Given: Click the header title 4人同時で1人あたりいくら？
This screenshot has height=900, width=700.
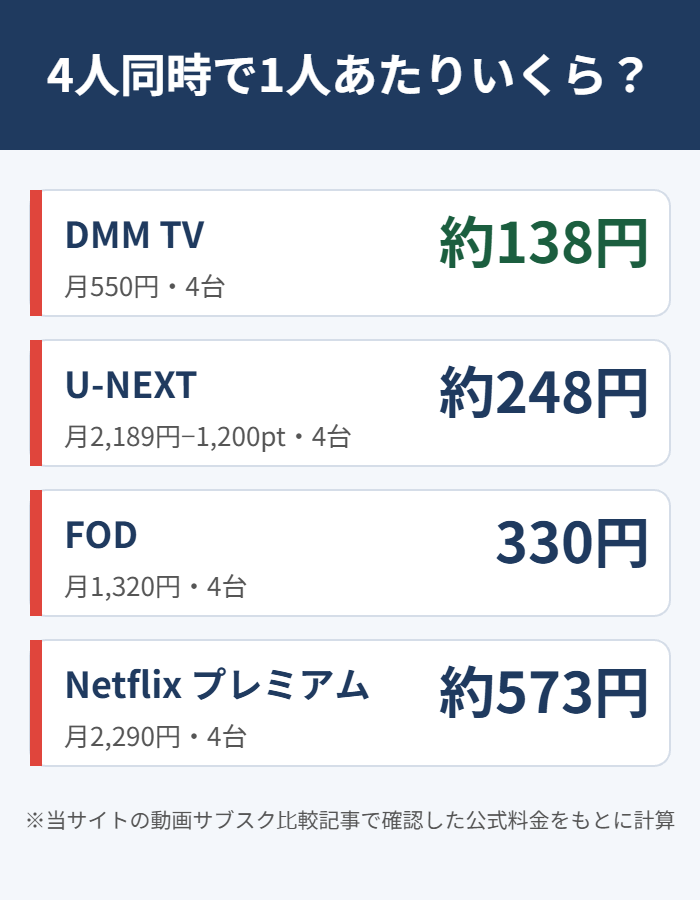Looking at the screenshot, I should [x=346, y=76].
